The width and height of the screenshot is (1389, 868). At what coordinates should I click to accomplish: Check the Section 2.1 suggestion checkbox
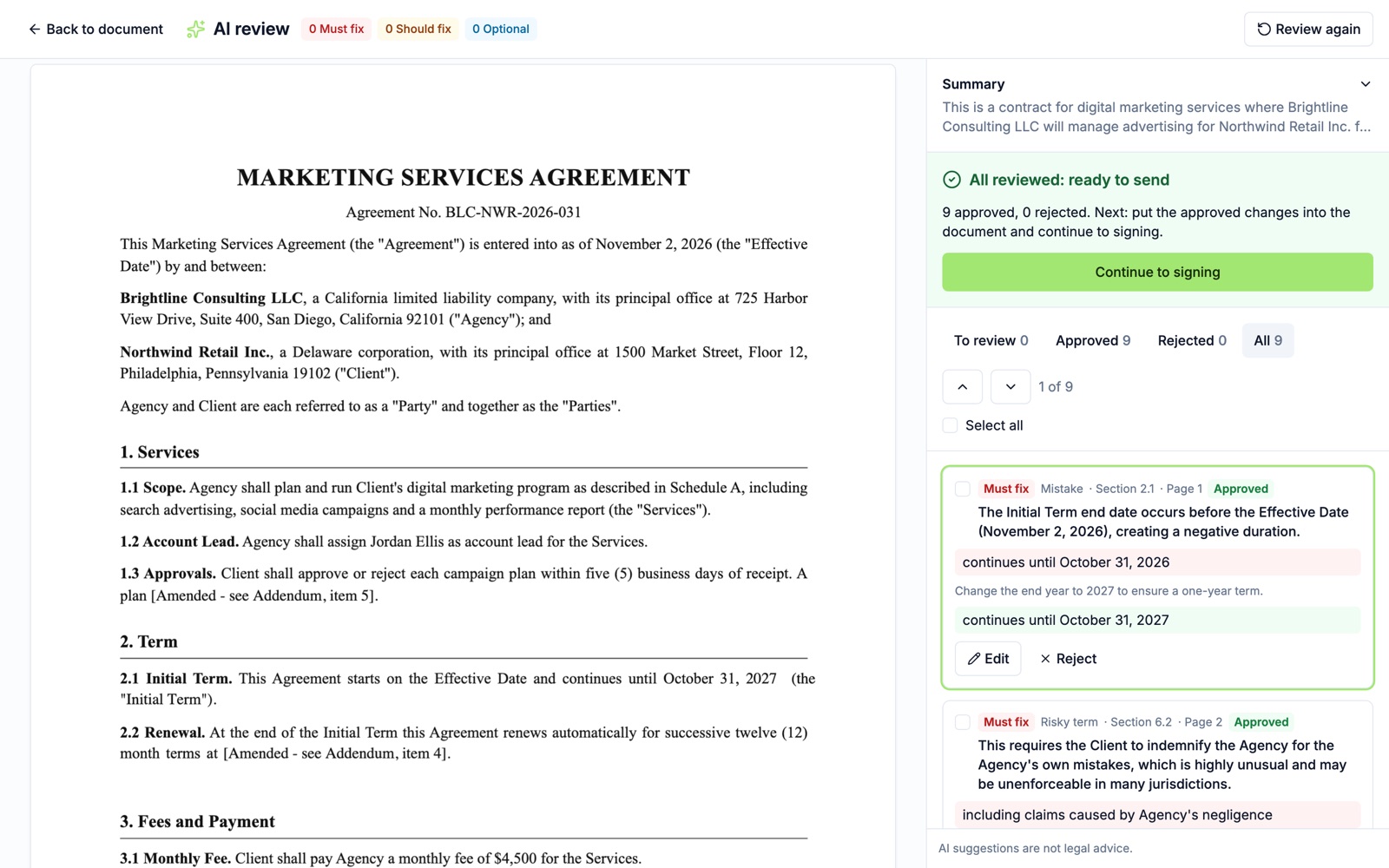click(x=963, y=489)
